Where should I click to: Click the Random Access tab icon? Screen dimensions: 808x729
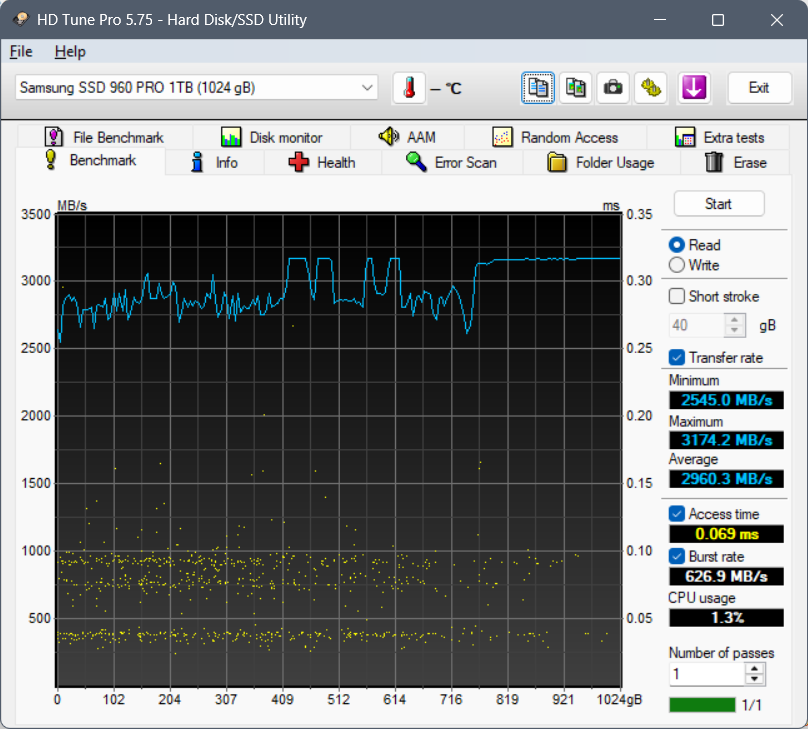[x=502, y=137]
